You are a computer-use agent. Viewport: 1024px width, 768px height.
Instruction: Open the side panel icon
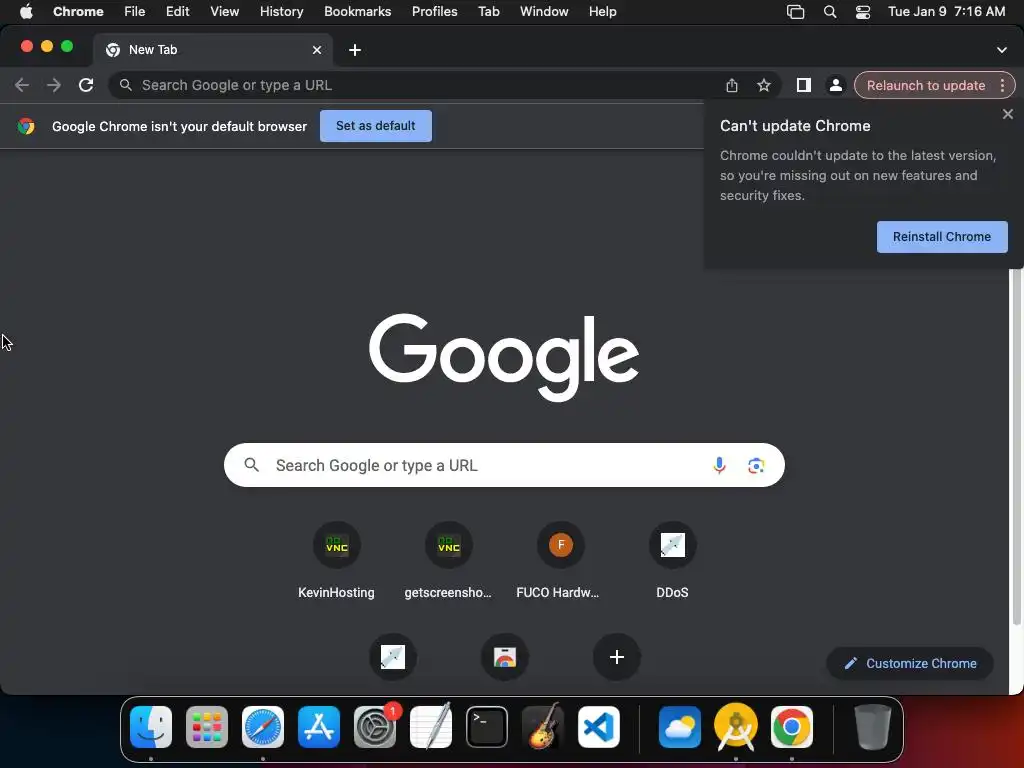tap(803, 85)
